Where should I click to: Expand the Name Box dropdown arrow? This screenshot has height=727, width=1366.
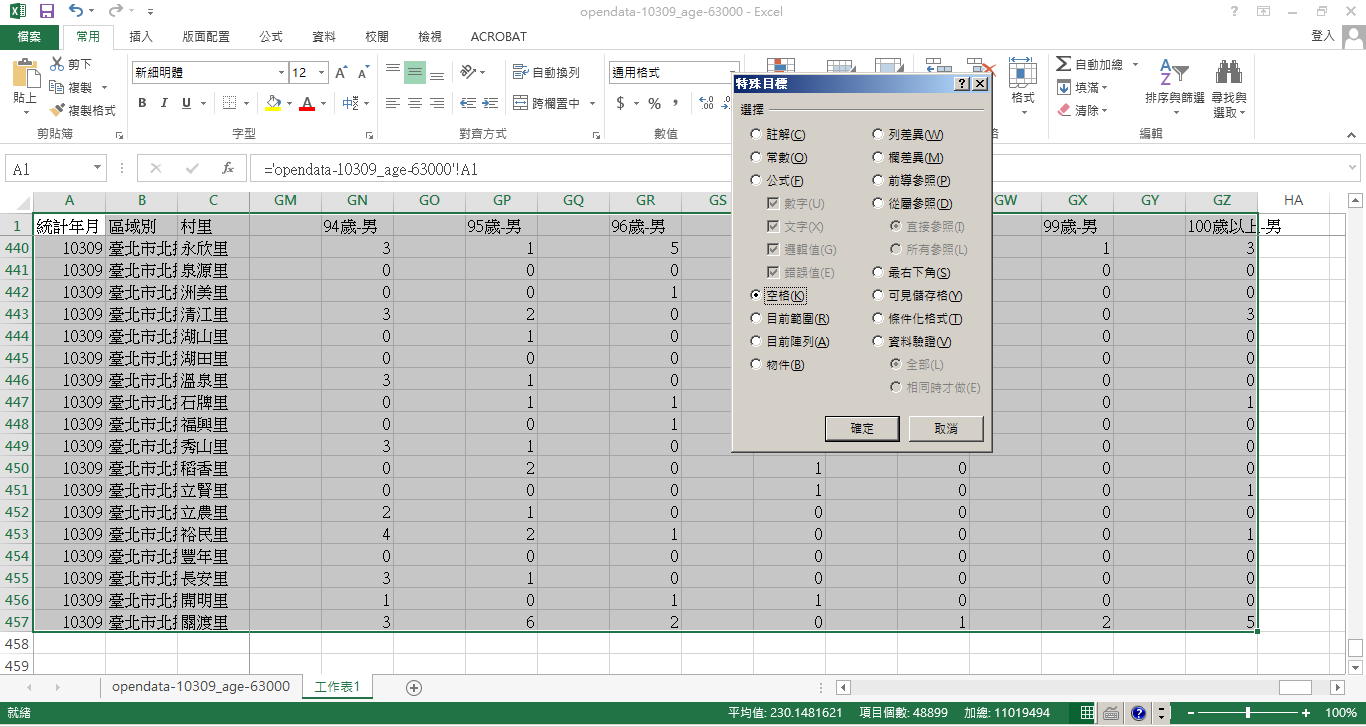[x=97, y=169]
